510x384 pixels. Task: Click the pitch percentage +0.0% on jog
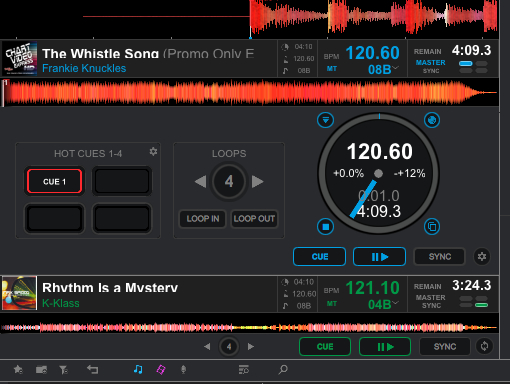coord(348,173)
